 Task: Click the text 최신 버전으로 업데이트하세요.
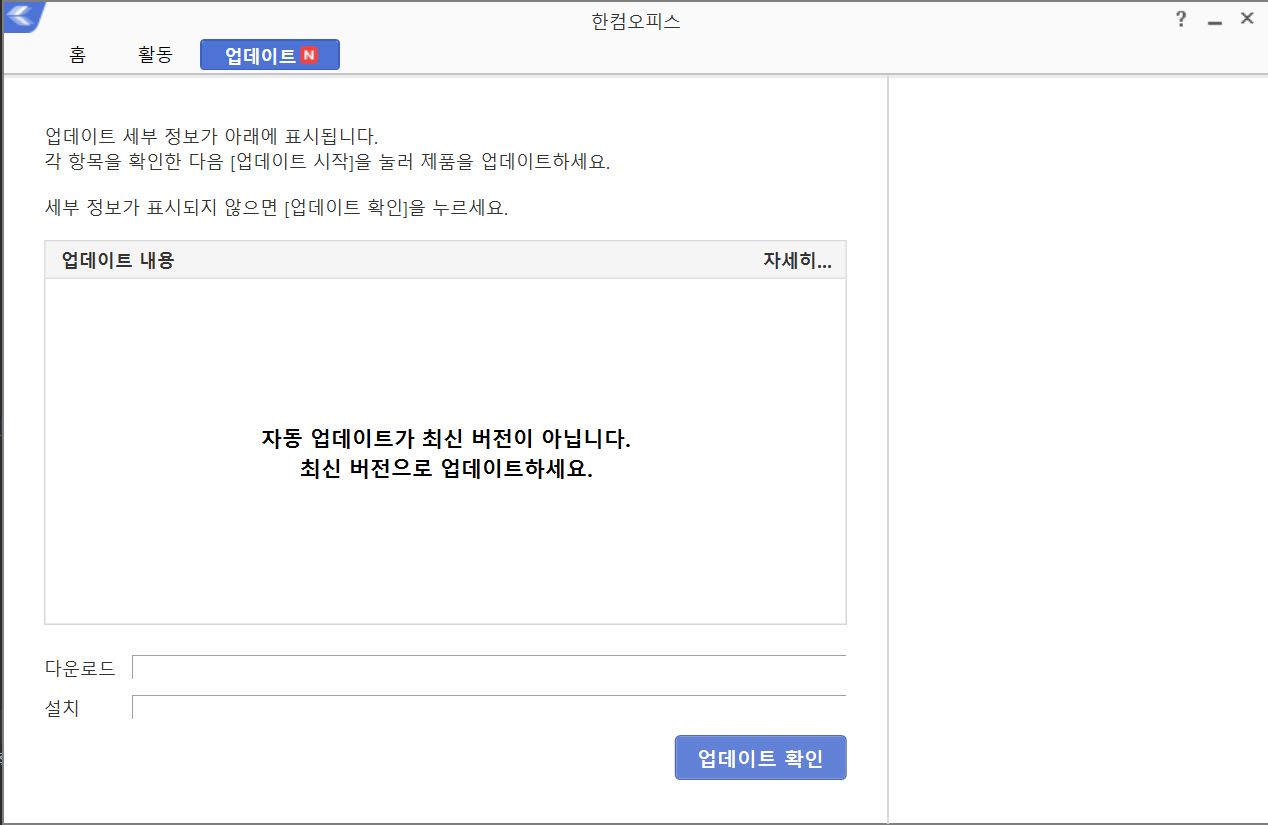tap(446, 470)
